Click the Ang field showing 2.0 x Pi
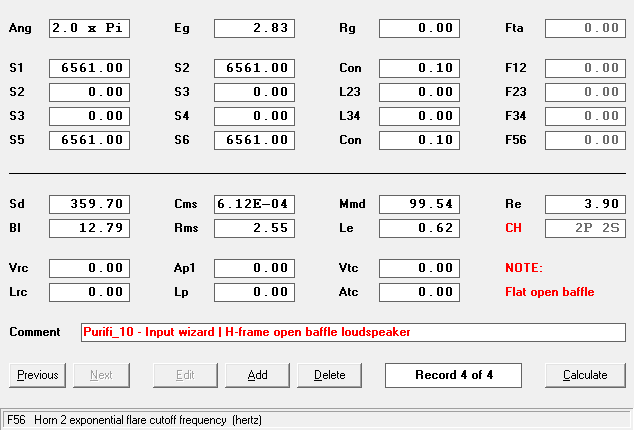The image size is (634, 431). (x=89, y=28)
